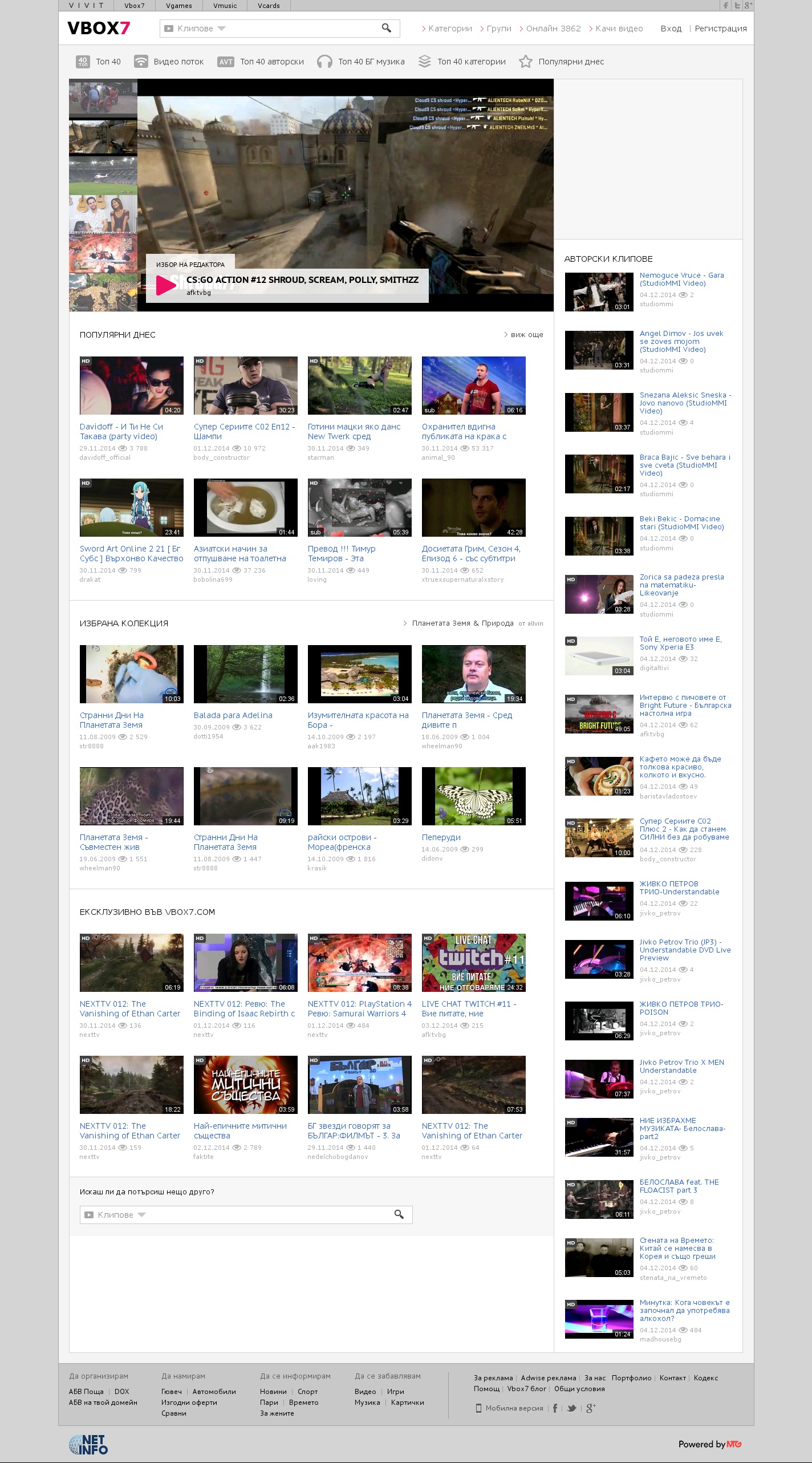Click the Twitter icon in the footer
812x1463 pixels.
click(x=571, y=1408)
